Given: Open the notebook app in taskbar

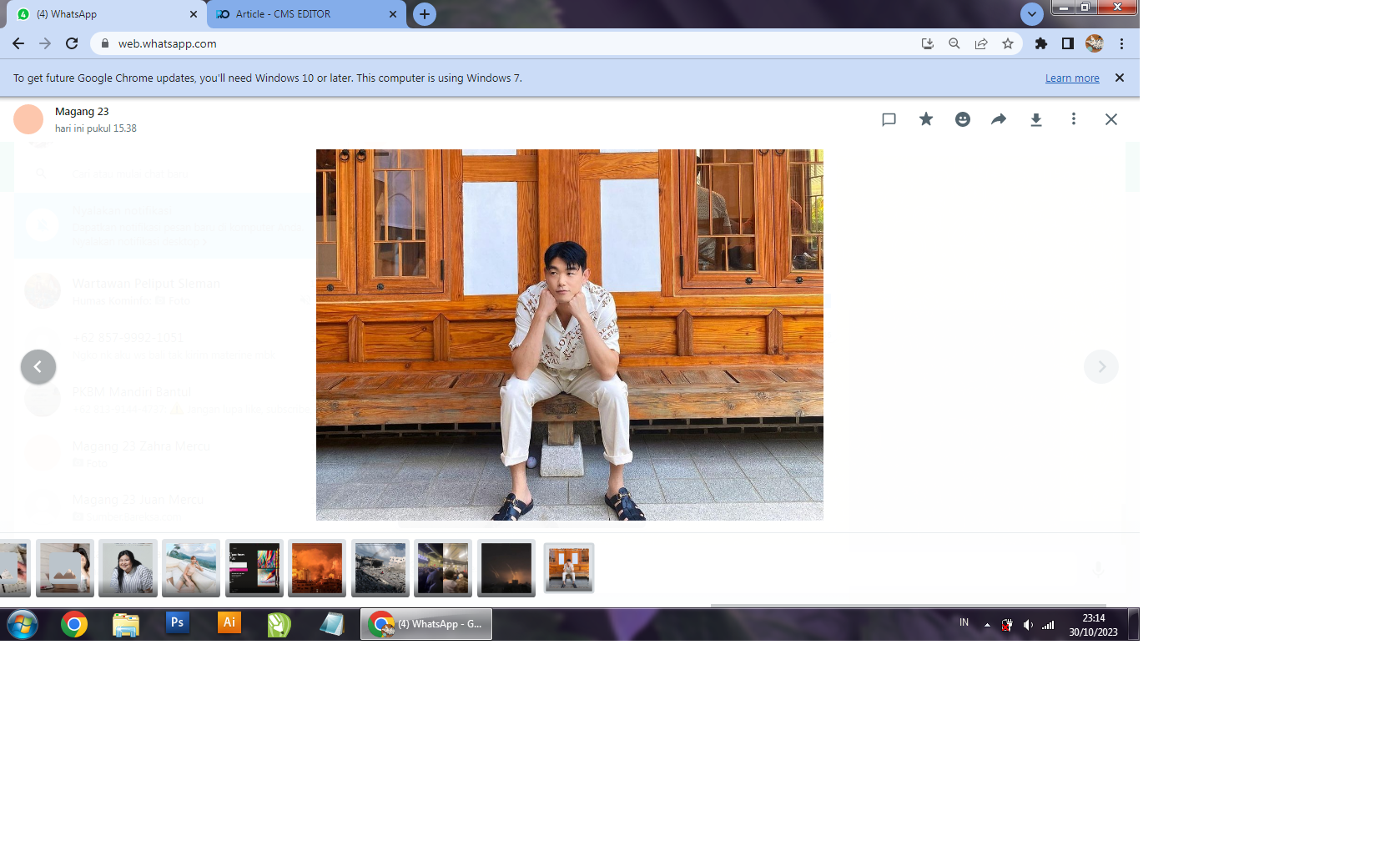Looking at the screenshot, I should (331, 624).
